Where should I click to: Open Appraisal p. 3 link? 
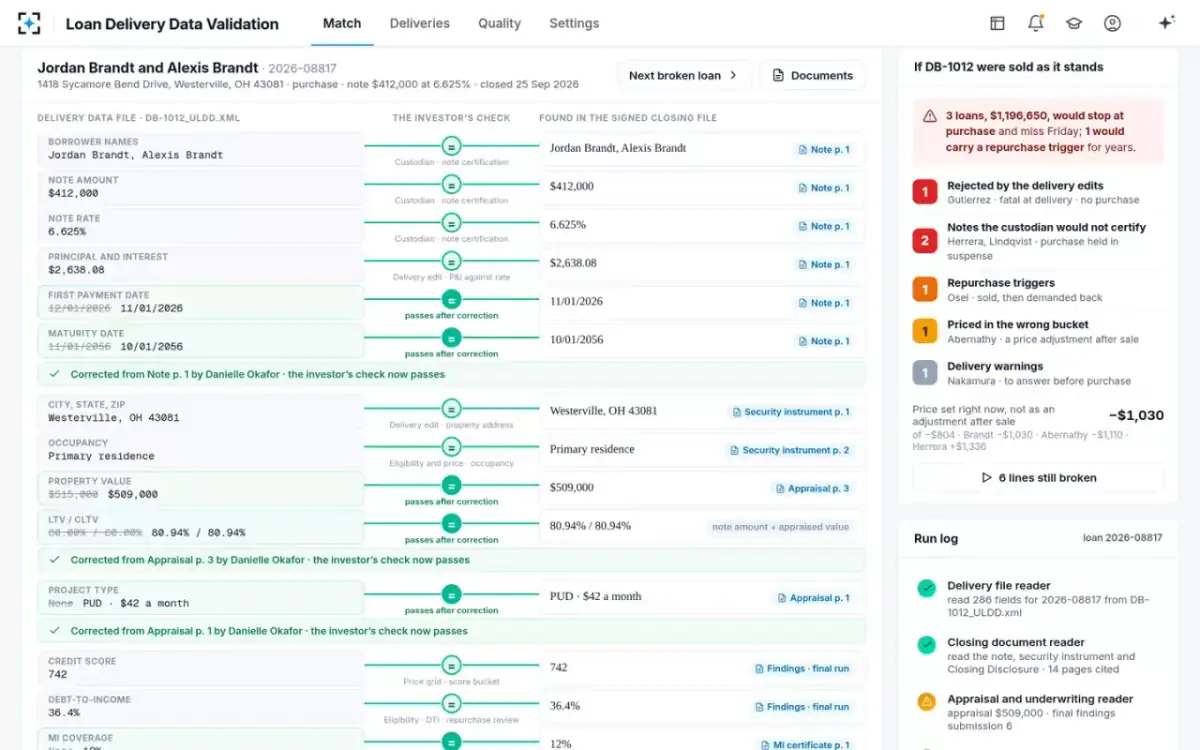click(813, 489)
